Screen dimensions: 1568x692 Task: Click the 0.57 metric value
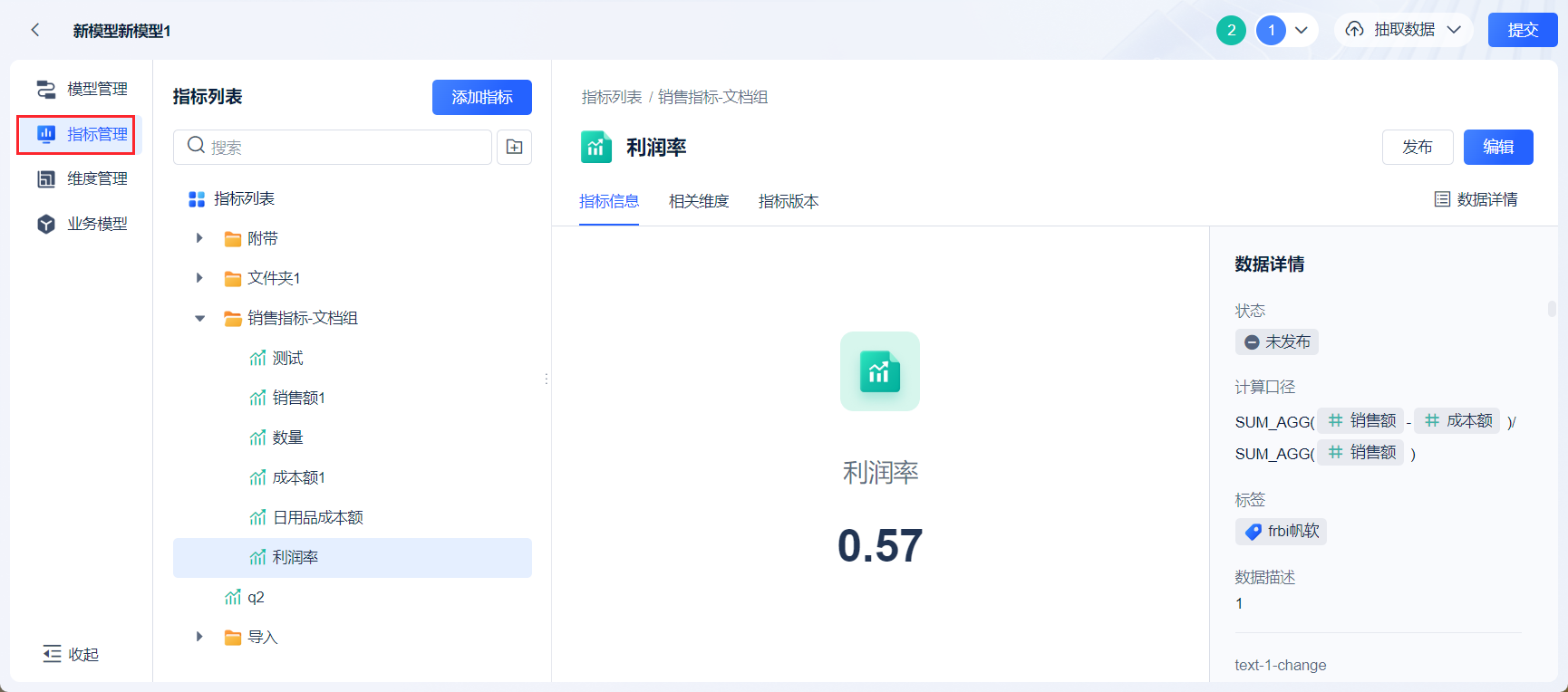tap(880, 546)
